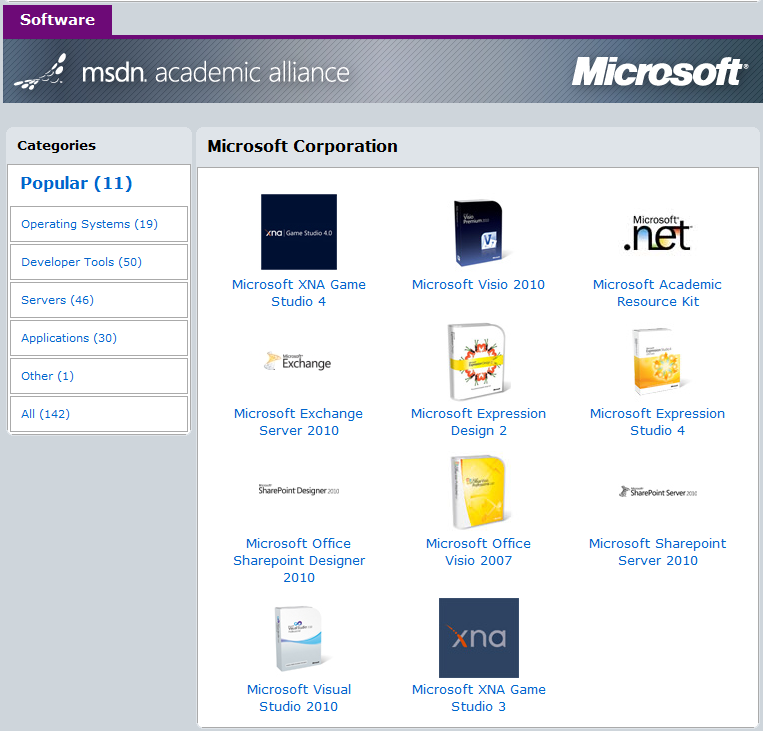Browse the Servers (46) category
Image resolution: width=763 pixels, height=731 pixels.
[x=99, y=300]
